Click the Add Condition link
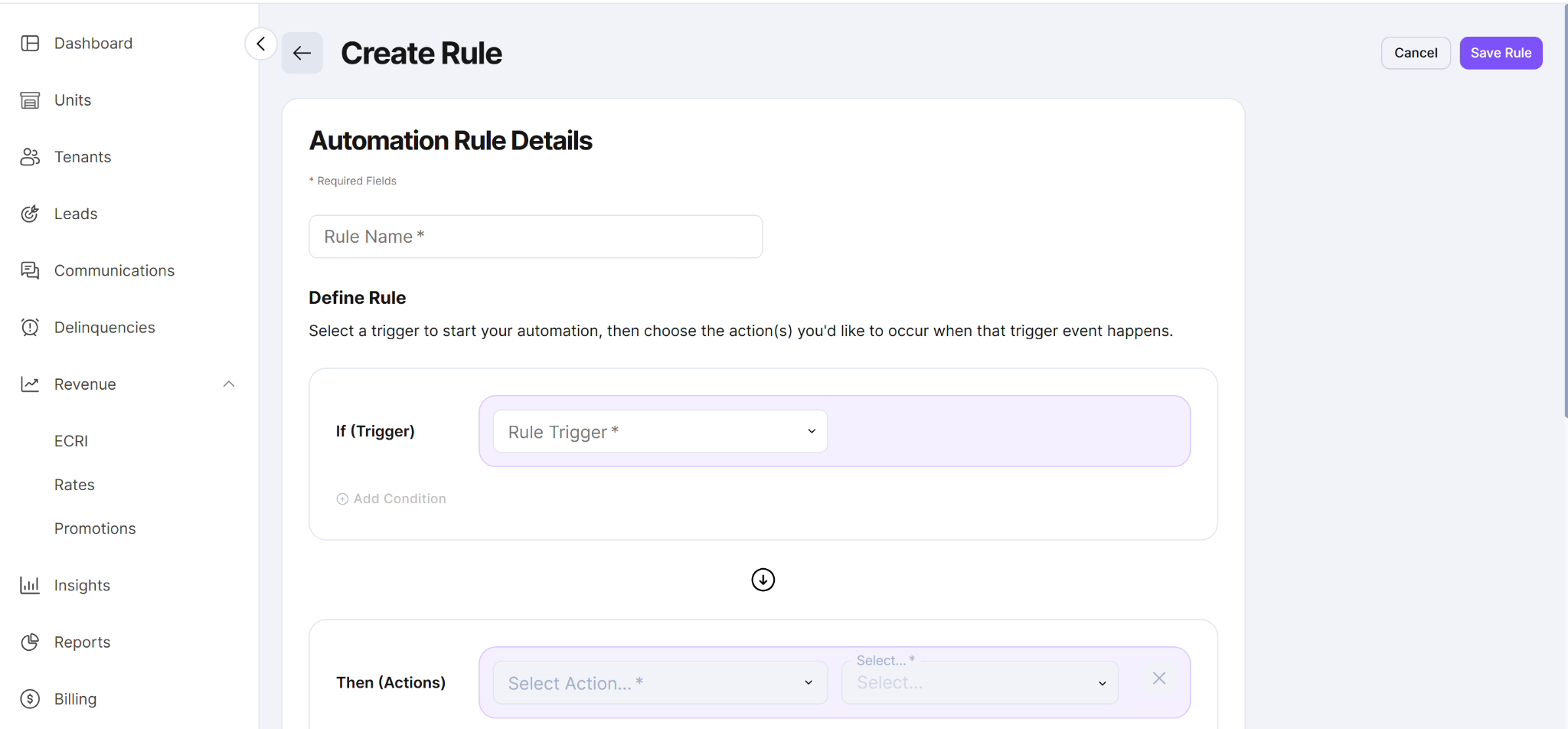The height and width of the screenshot is (729, 1568). 391,499
